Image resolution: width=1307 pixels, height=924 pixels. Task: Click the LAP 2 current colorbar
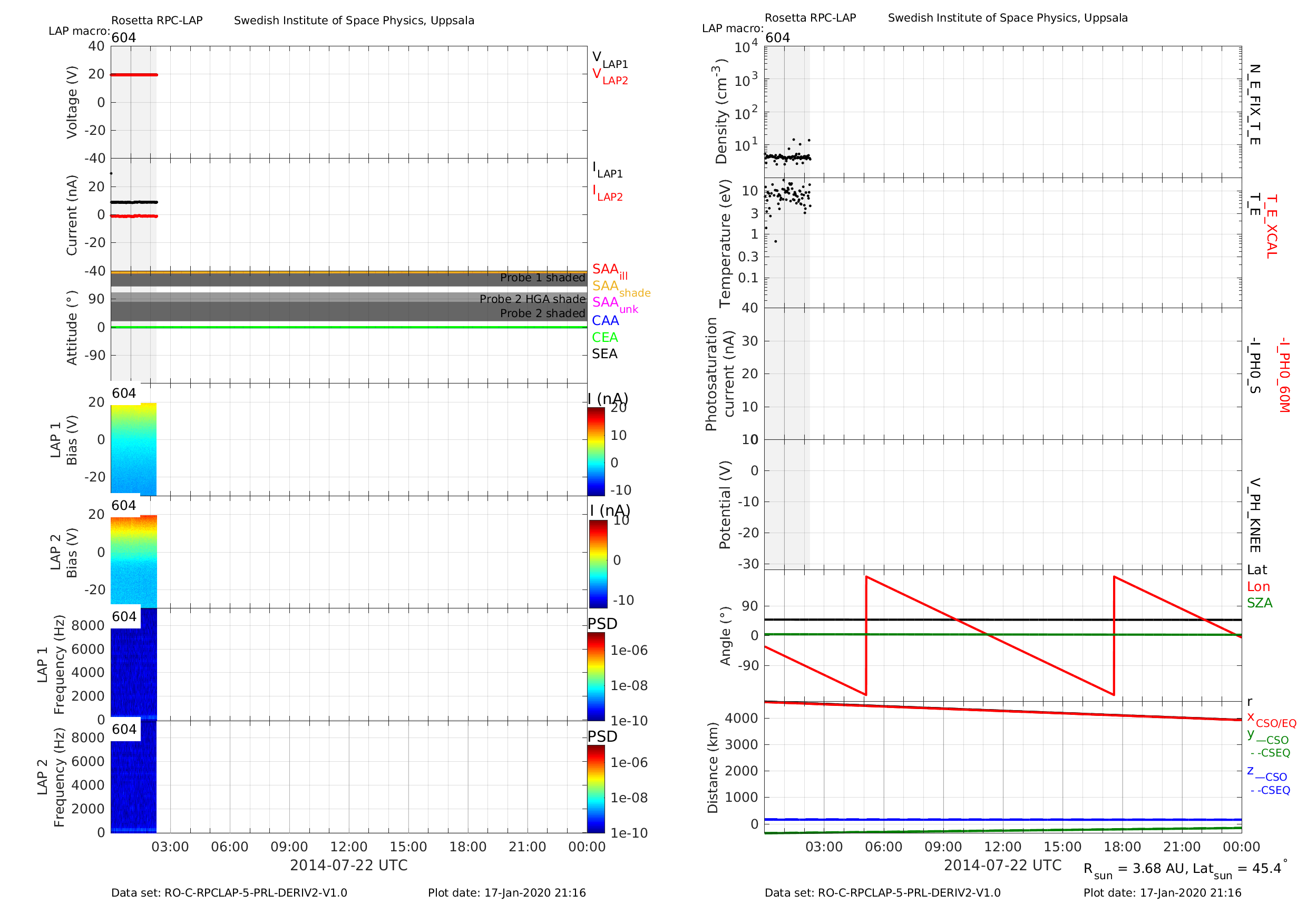(x=598, y=564)
